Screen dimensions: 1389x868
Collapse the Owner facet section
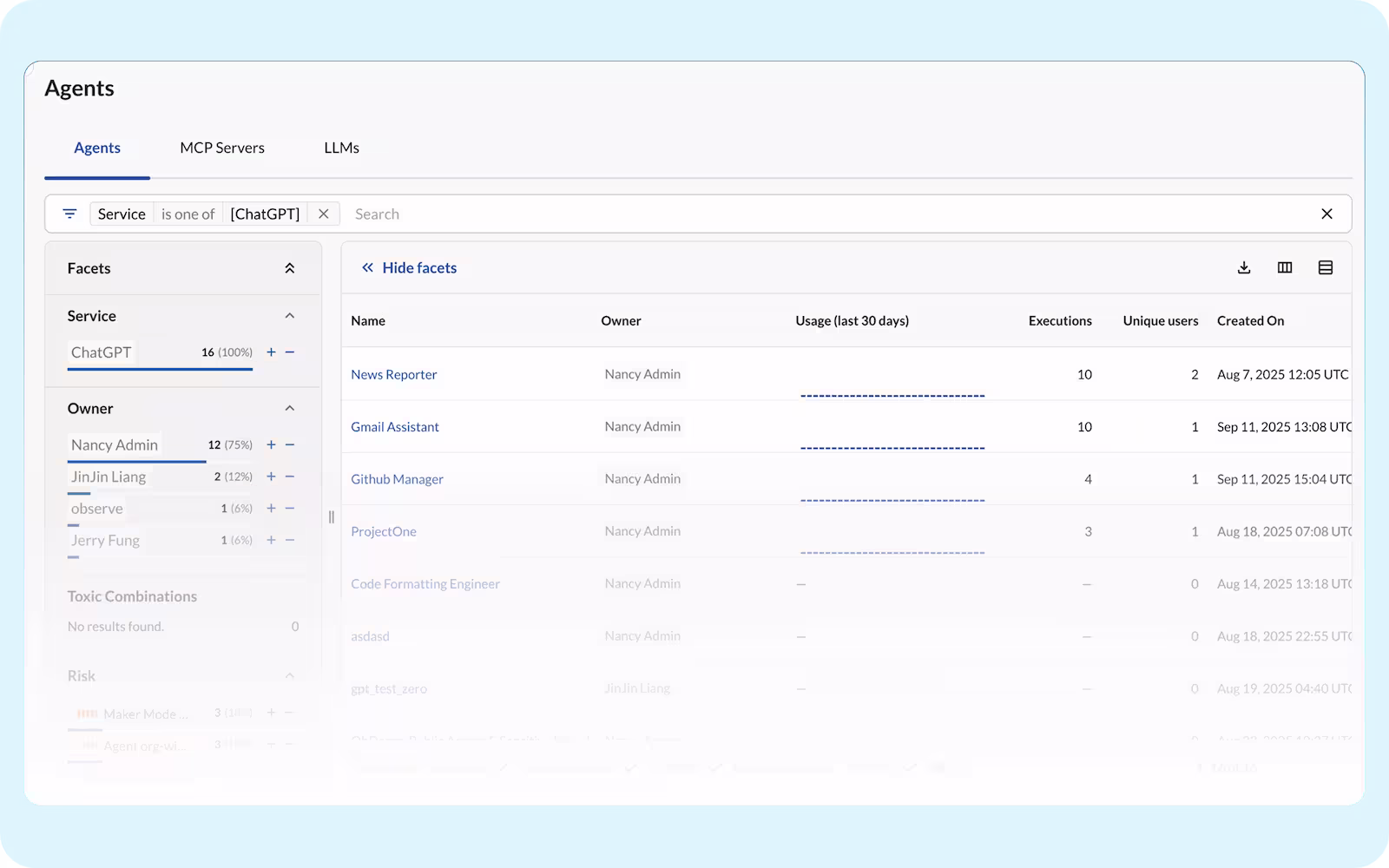click(290, 408)
